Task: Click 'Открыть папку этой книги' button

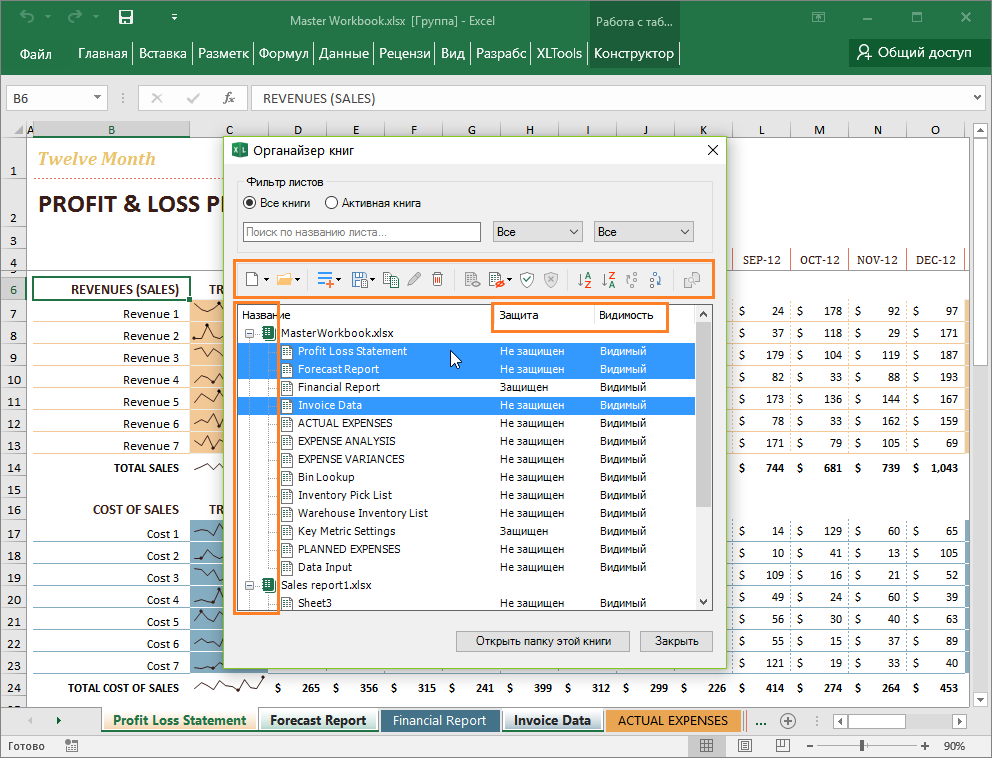Action: 543,641
